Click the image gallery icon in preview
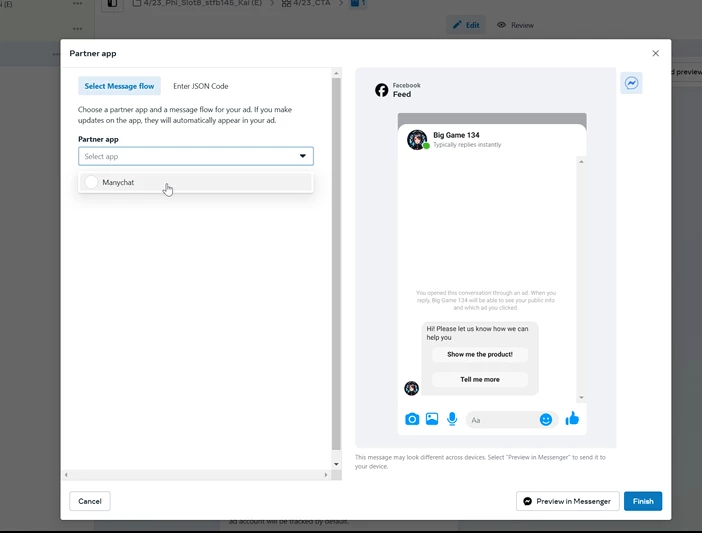The image size is (702, 533). (432, 419)
